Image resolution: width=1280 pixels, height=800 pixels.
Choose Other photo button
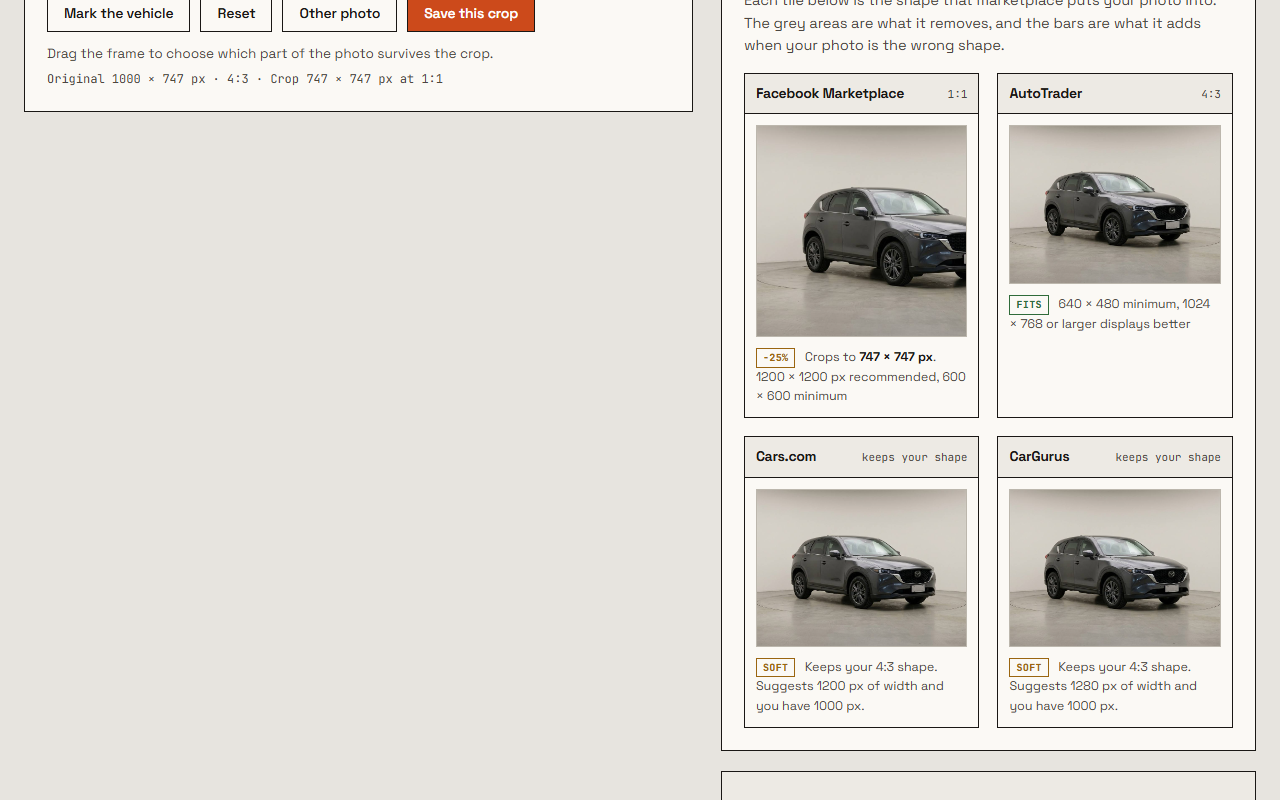coord(339,14)
